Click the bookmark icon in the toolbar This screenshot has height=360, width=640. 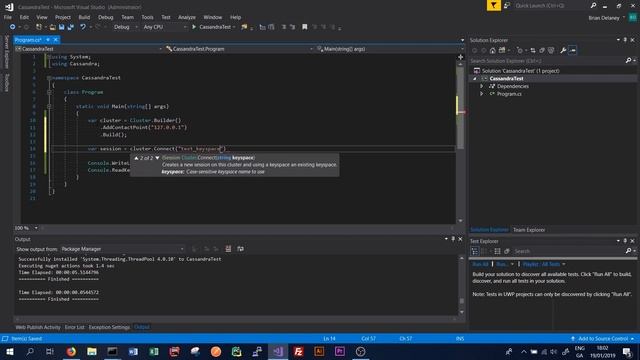click(304, 27)
